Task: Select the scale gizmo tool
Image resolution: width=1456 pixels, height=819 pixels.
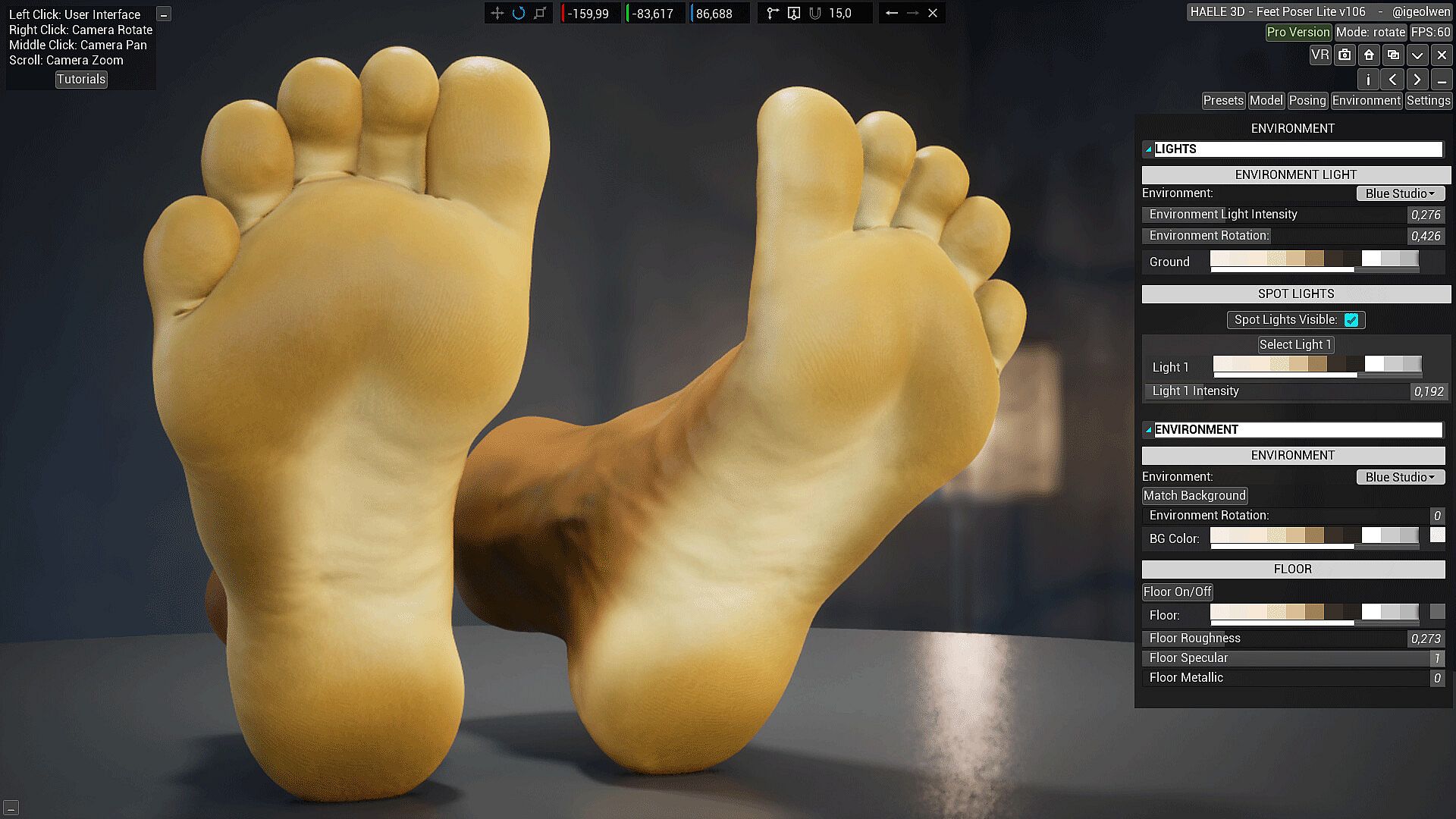Action: pyautogui.click(x=540, y=13)
